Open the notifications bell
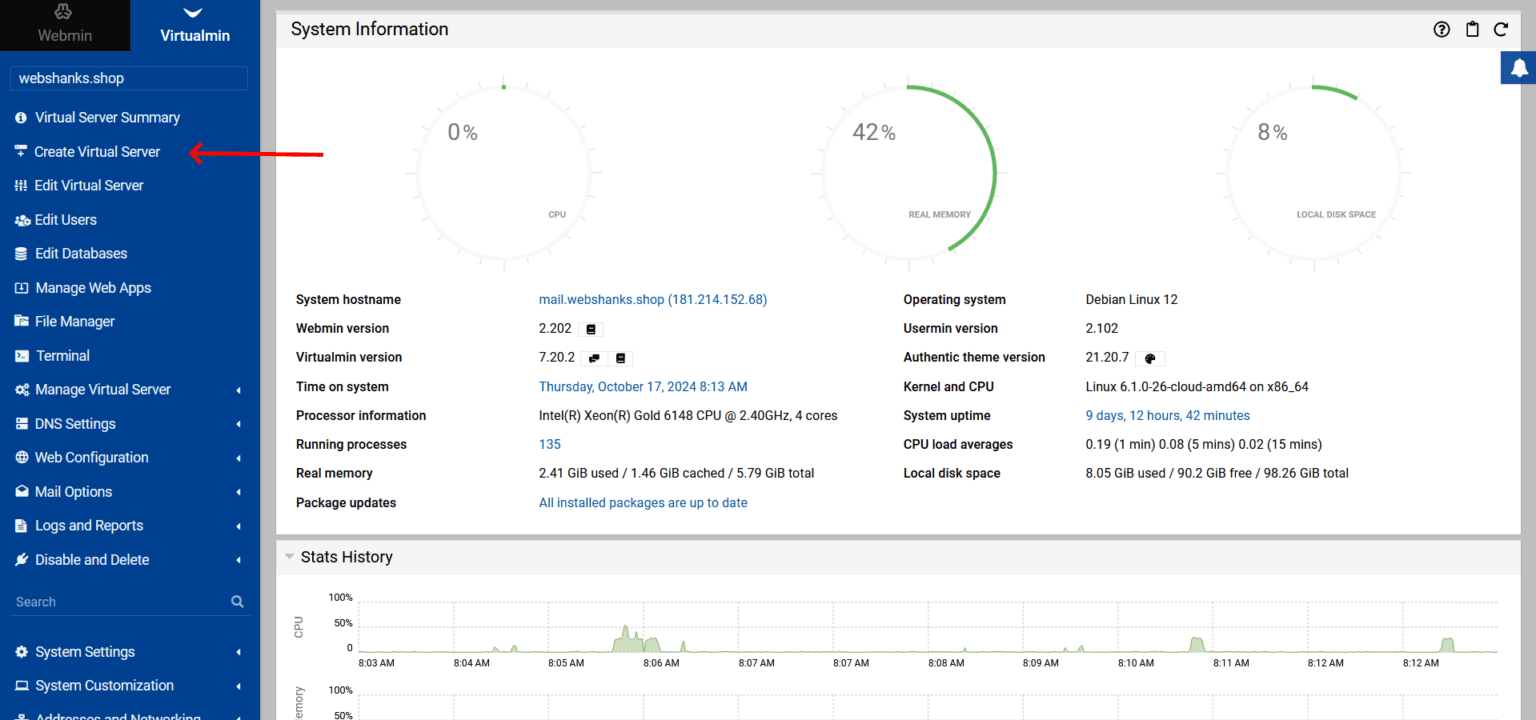 click(x=1518, y=68)
